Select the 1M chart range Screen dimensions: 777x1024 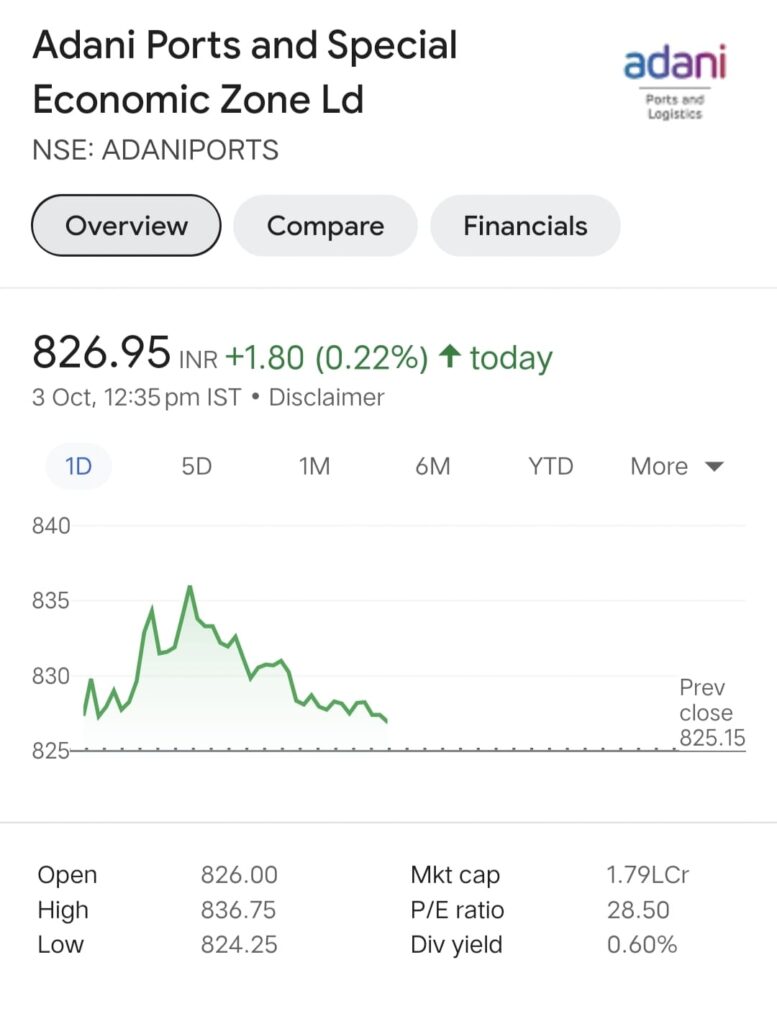pos(314,466)
